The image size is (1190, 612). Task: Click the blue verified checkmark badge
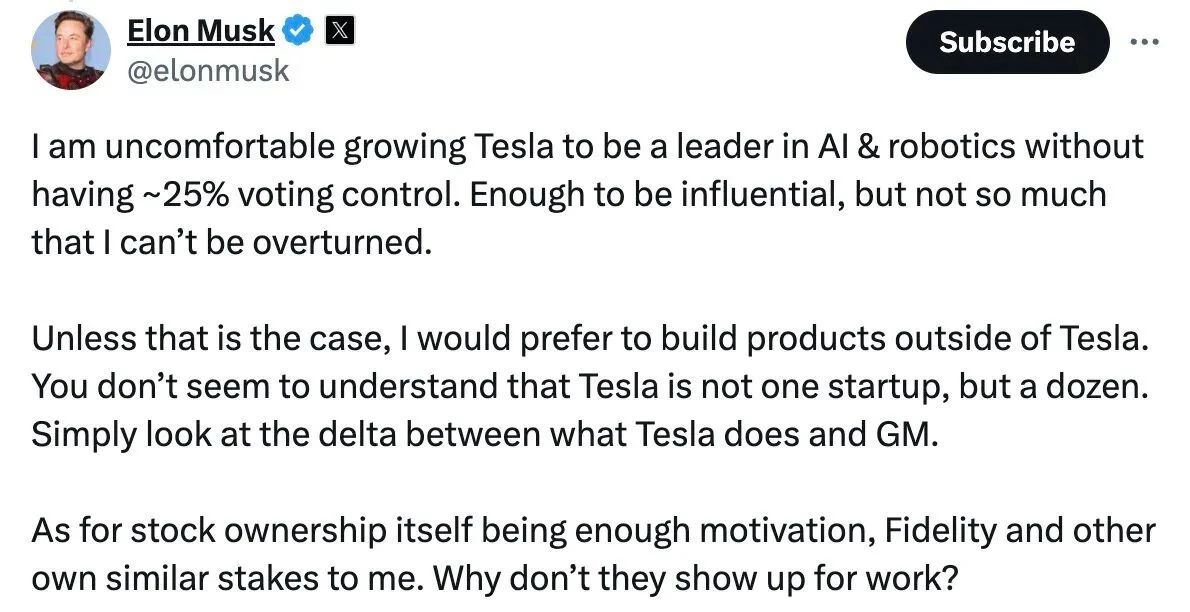pos(298,30)
